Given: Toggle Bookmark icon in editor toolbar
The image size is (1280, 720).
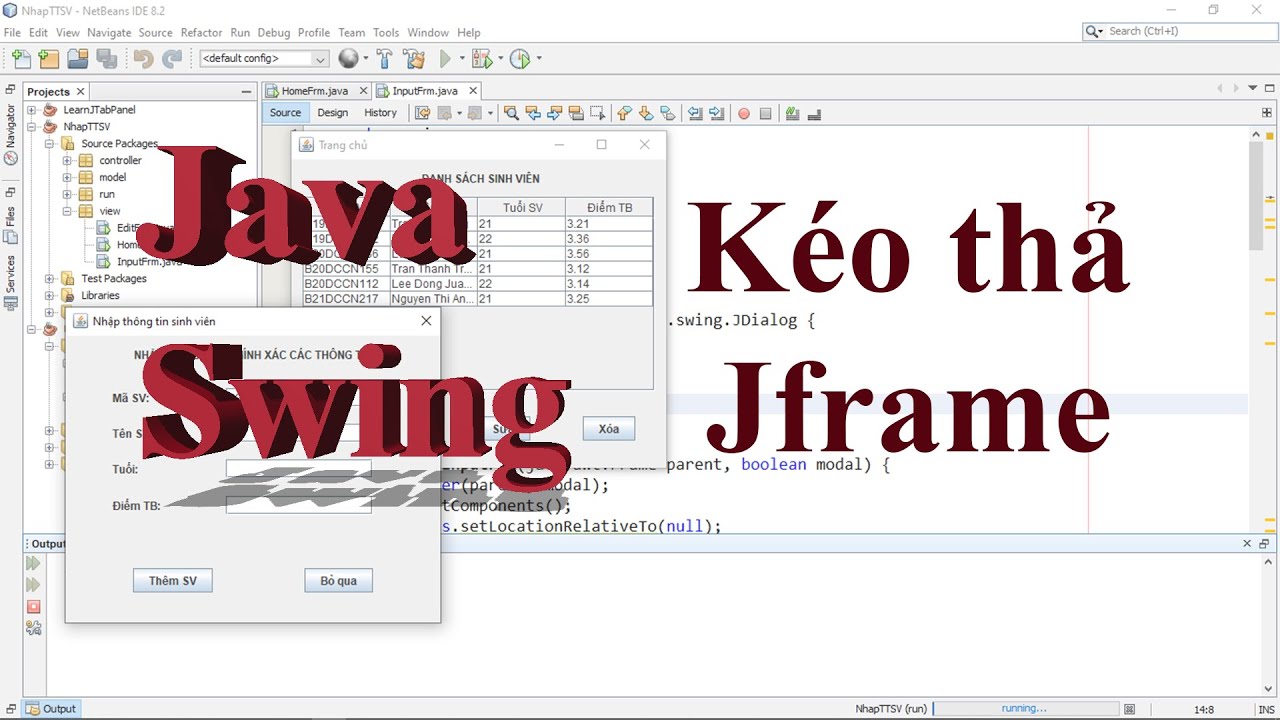Looking at the screenshot, I should (x=667, y=113).
